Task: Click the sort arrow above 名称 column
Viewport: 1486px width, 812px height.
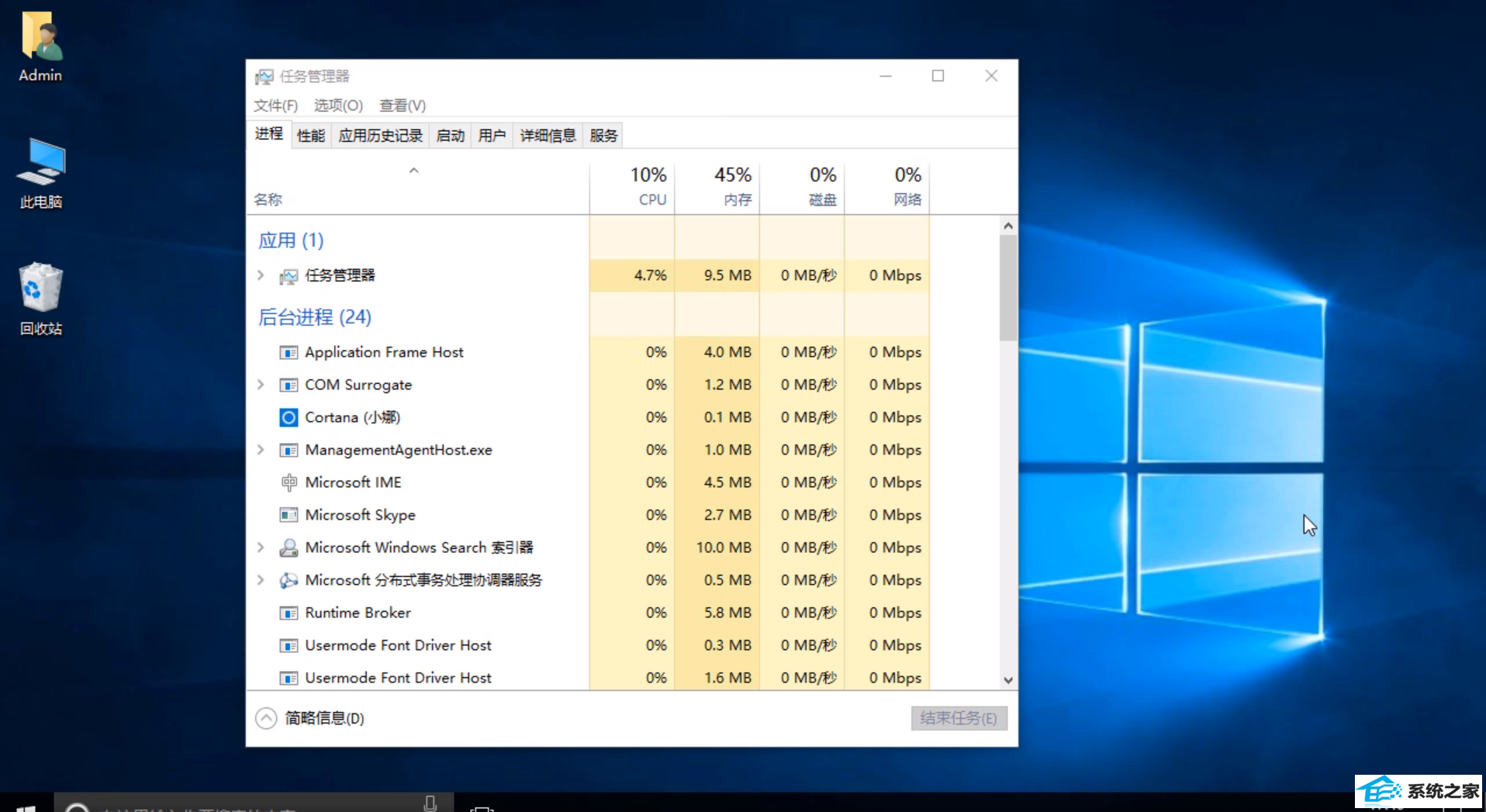Action: point(414,171)
